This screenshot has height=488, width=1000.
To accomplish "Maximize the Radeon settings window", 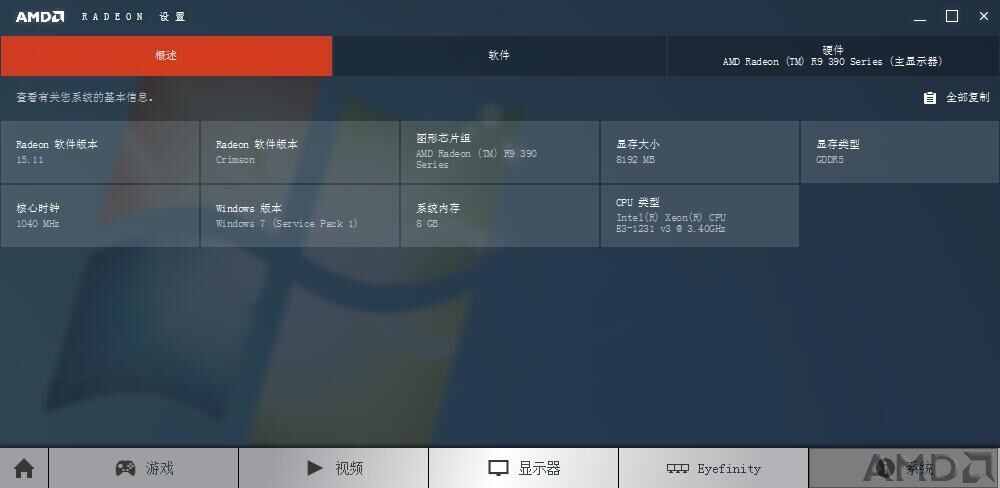I will pyautogui.click(x=952, y=17).
